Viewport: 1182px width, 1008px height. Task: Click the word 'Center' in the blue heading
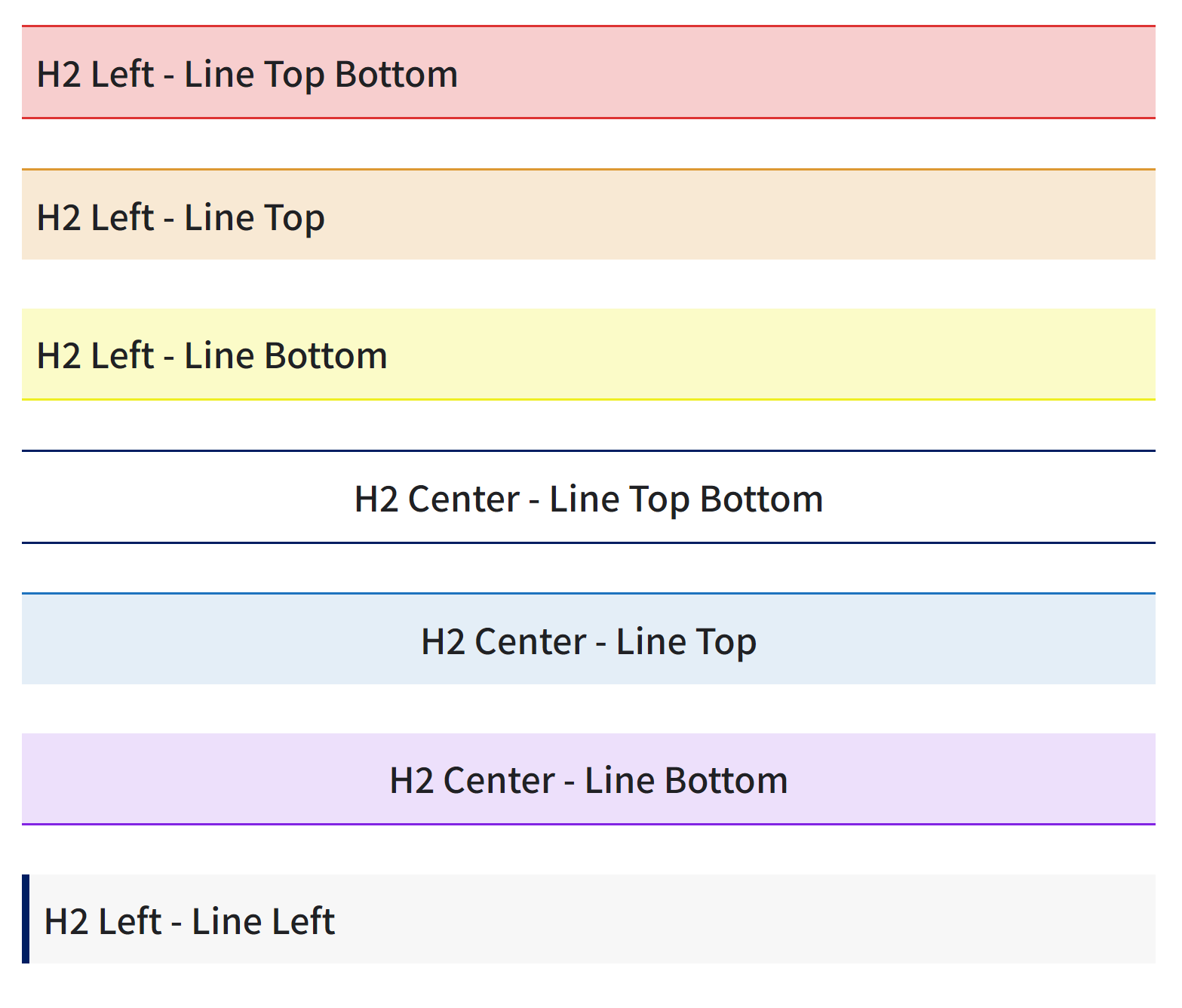(530, 641)
